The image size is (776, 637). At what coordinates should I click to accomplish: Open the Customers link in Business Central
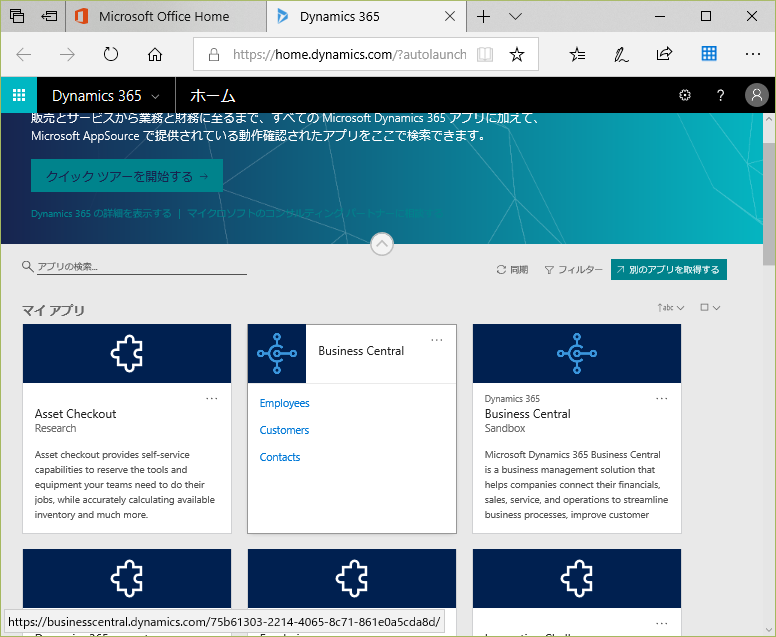point(284,430)
